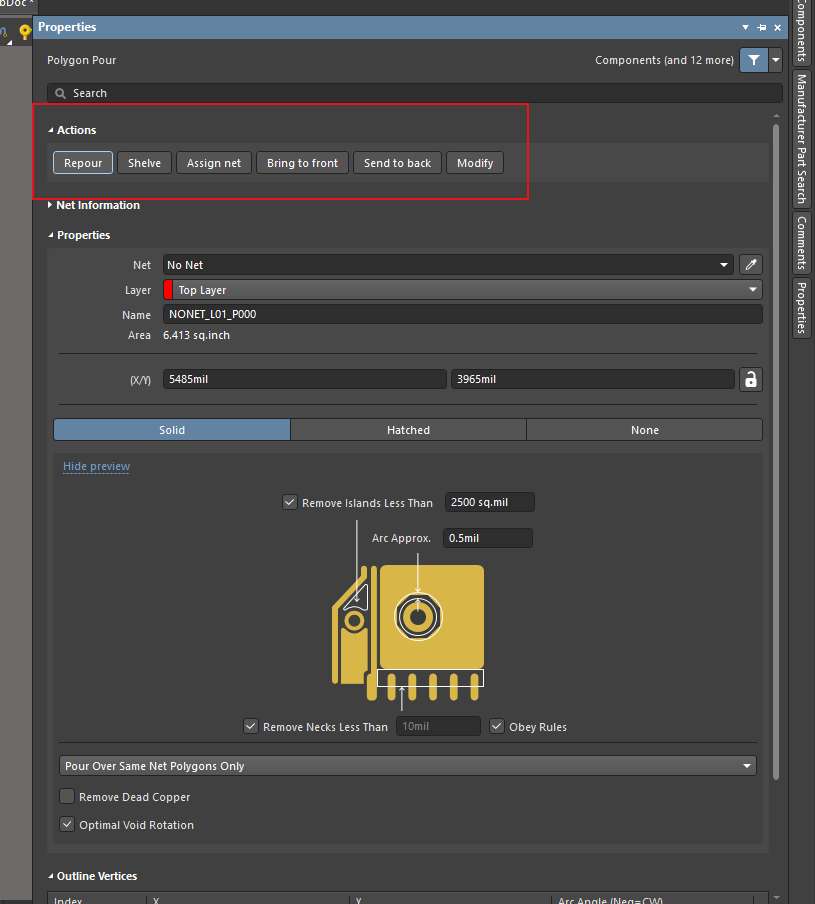Toggle the X/Y location lock icon
The height and width of the screenshot is (904, 815).
(750, 379)
